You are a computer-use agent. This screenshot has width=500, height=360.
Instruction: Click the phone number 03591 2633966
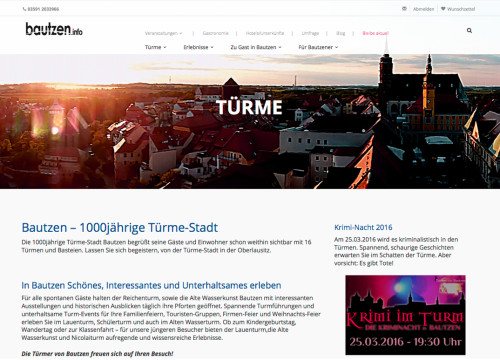pyautogui.click(x=43, y=9)
